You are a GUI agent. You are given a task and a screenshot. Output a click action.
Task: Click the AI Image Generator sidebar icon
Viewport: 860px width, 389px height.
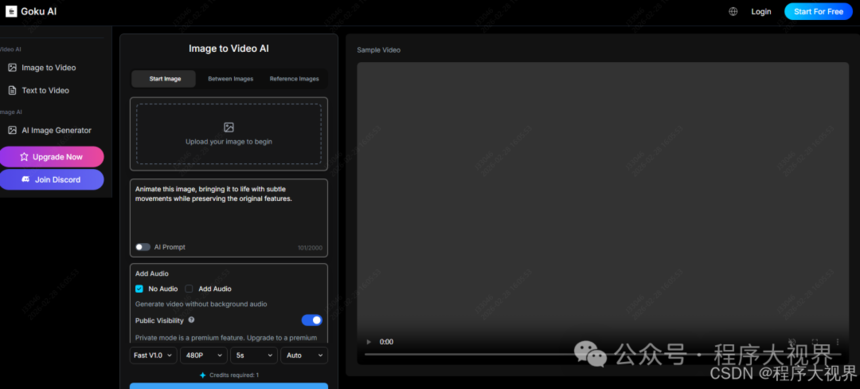coord(12,131)
